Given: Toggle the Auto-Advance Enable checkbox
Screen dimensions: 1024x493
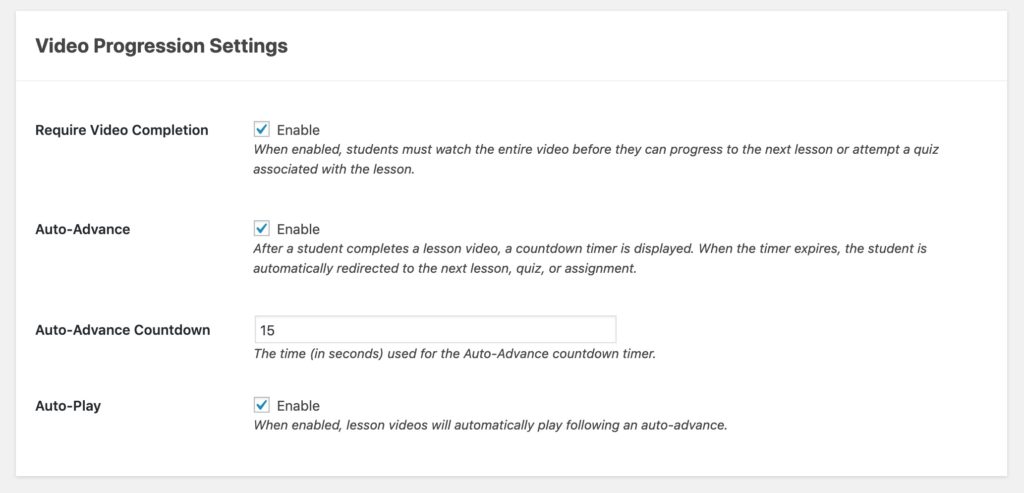Looking at the screenshot, I should (261, 229).
